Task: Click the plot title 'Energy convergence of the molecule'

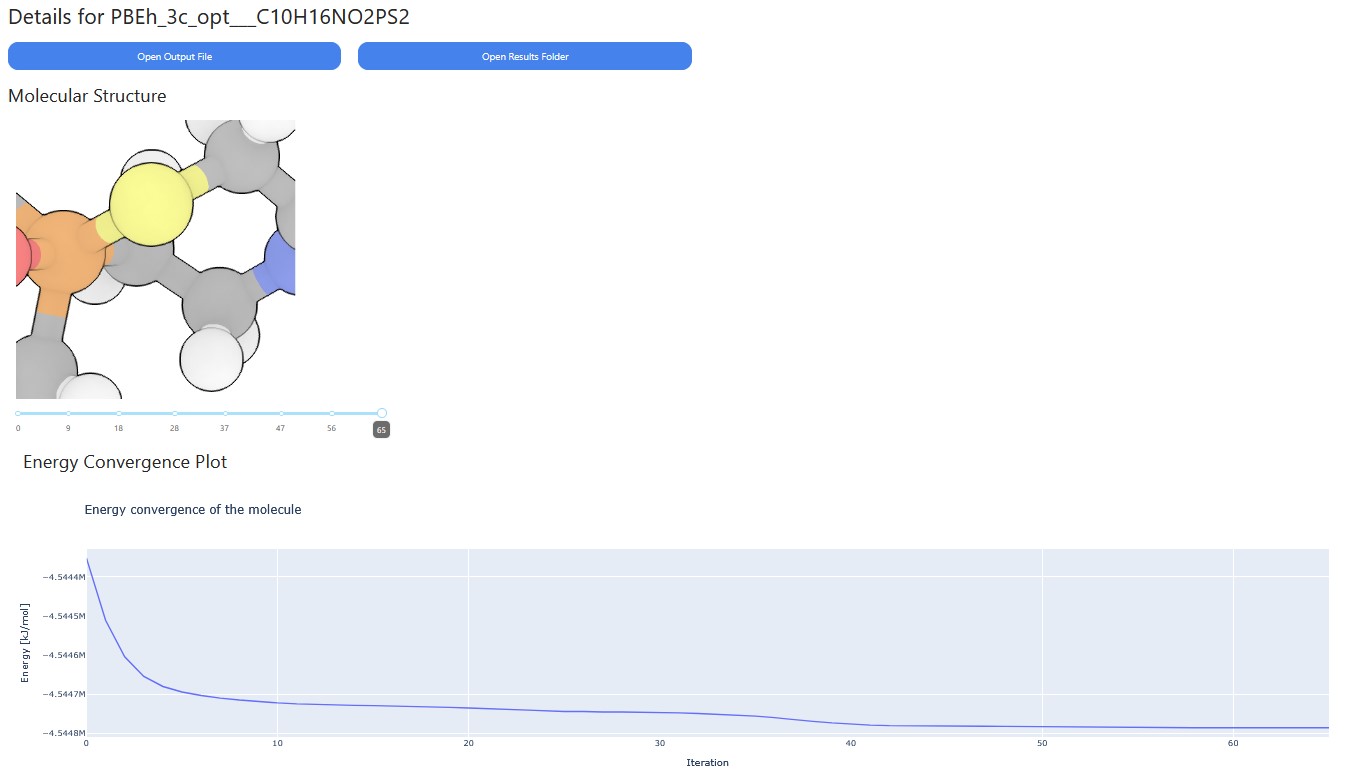Action: tap(193, 509)
